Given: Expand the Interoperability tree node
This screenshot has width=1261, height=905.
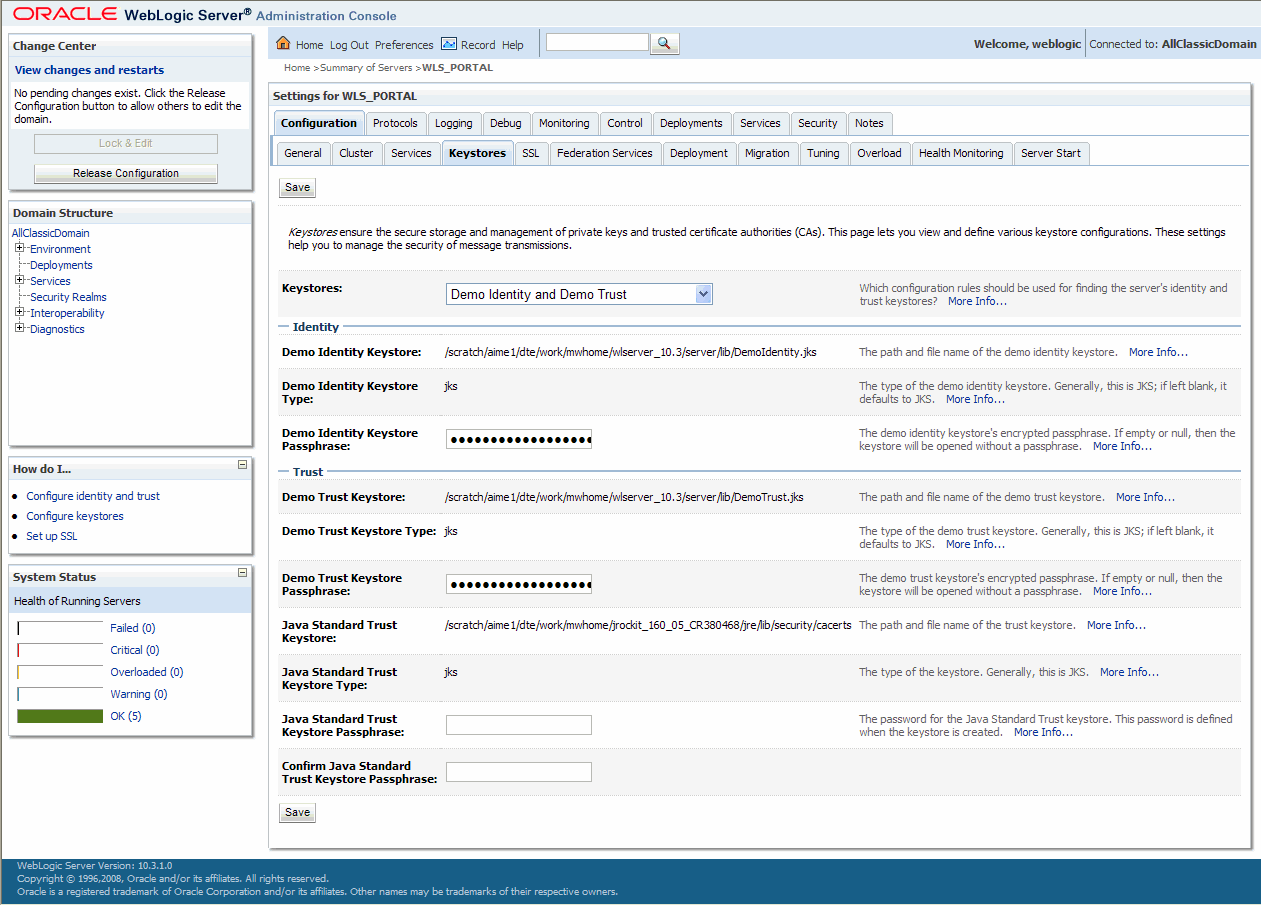Looking at the screenshot, I should pyautogui.click(x=20, y=312).
